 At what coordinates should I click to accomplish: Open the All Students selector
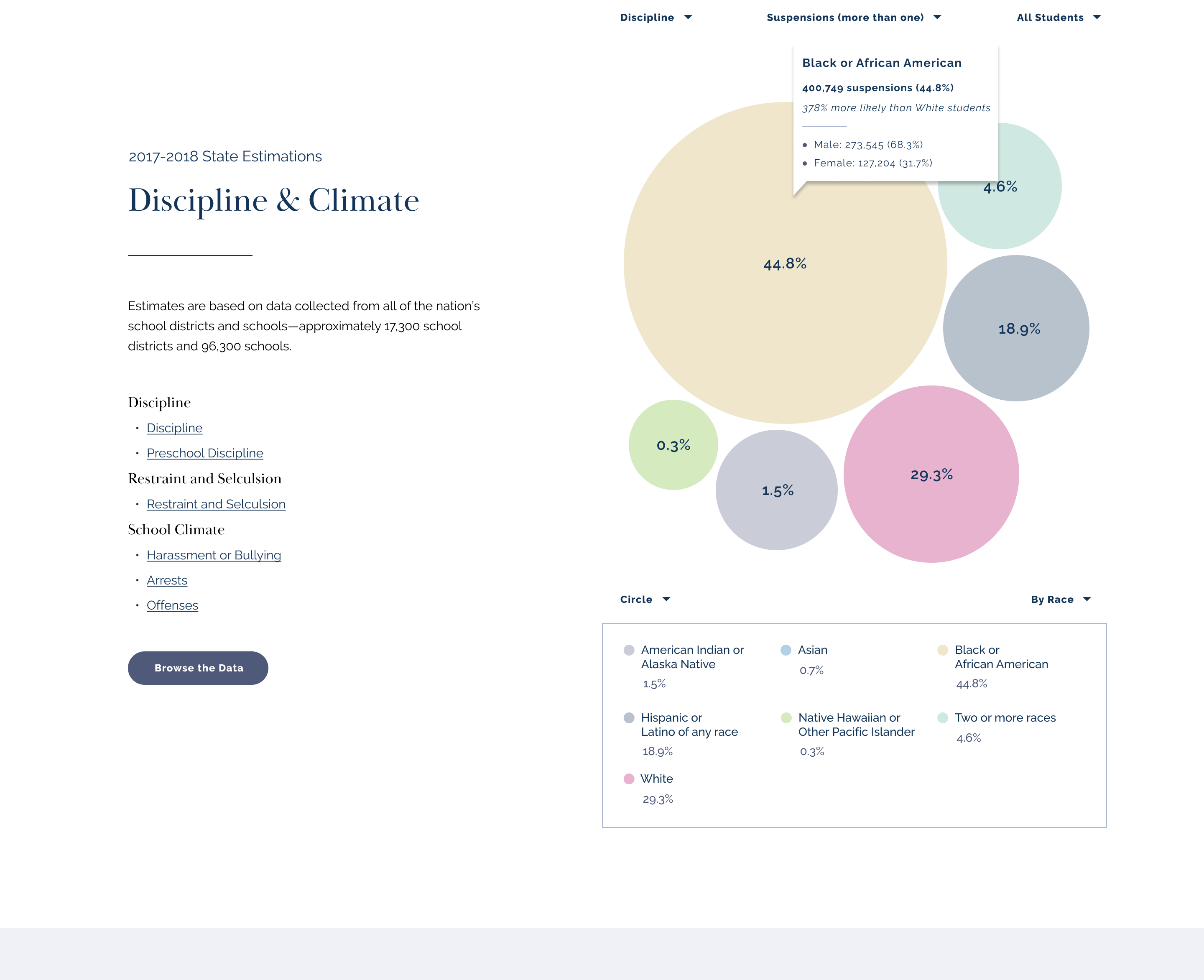(x=1059, y=18)
